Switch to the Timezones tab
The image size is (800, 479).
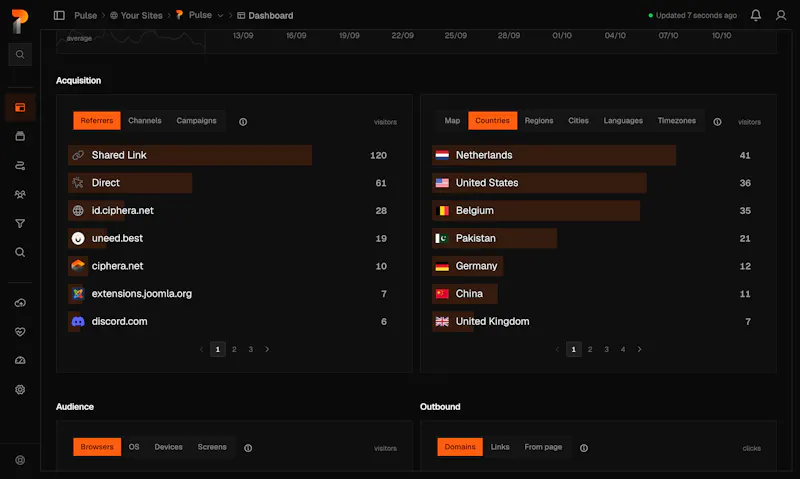tap(677, 121)
